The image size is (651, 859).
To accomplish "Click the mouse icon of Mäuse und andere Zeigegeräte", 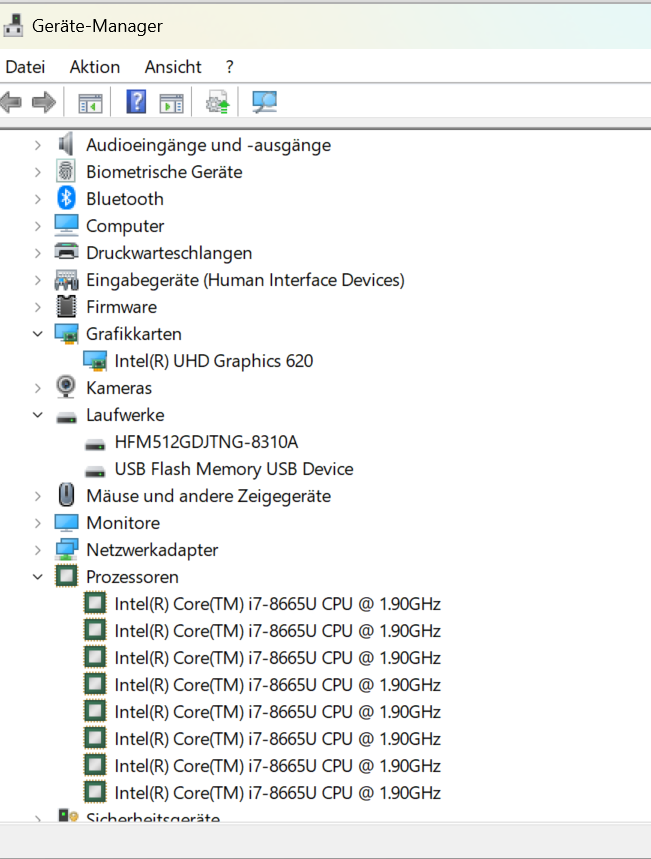I will (x=66, y=495).
